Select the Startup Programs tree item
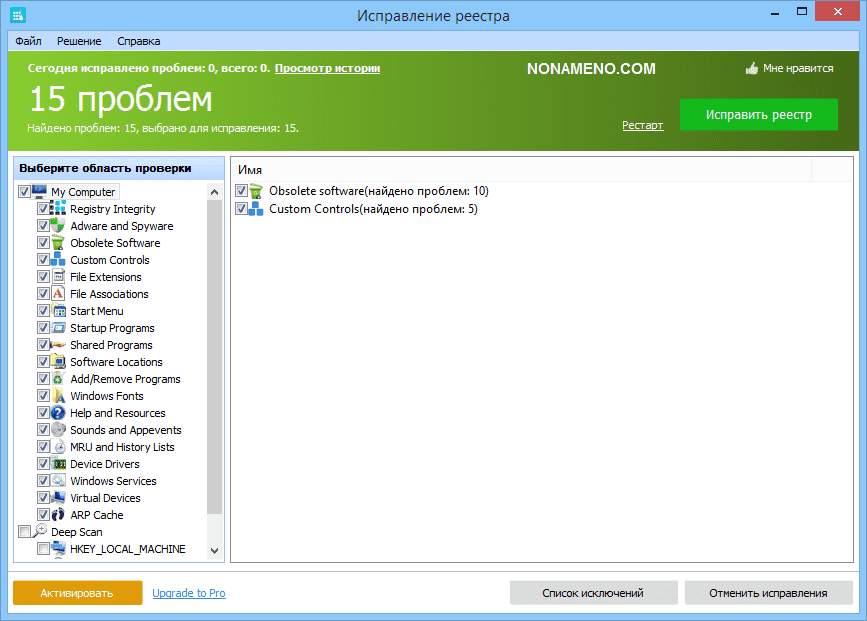The width and height of the screenshot is (867, 621). [112, 328]
